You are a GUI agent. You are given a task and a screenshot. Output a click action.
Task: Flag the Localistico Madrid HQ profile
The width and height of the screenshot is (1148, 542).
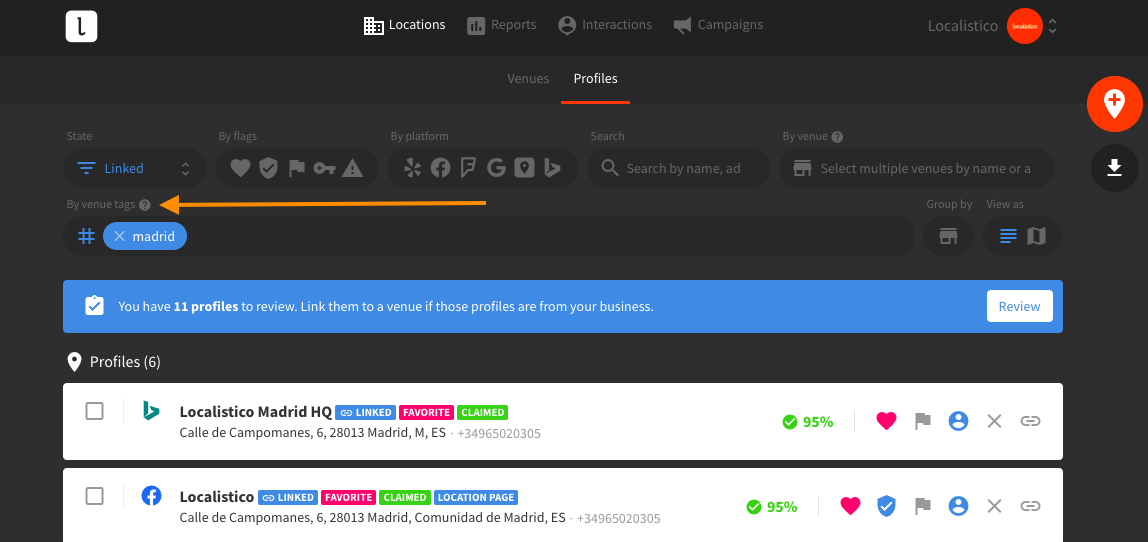click(922, 421)
